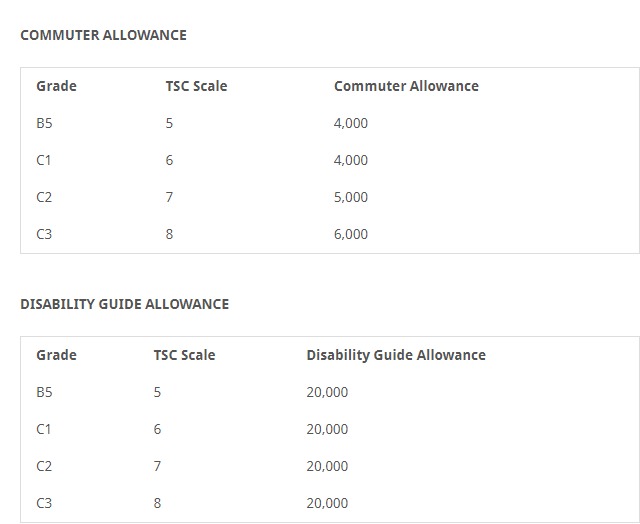This screenshot has height=524, width=640.
Task: Select the C3 grade cell in the commuter table
Action: click(44, 234)
